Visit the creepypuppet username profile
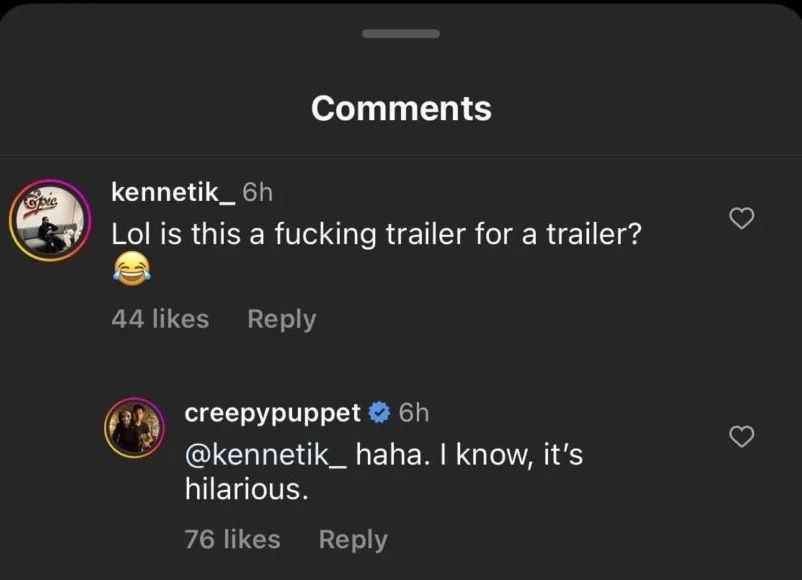Image resolution: width=802 pixels, height=580 pixels. (x=272, y=412)
